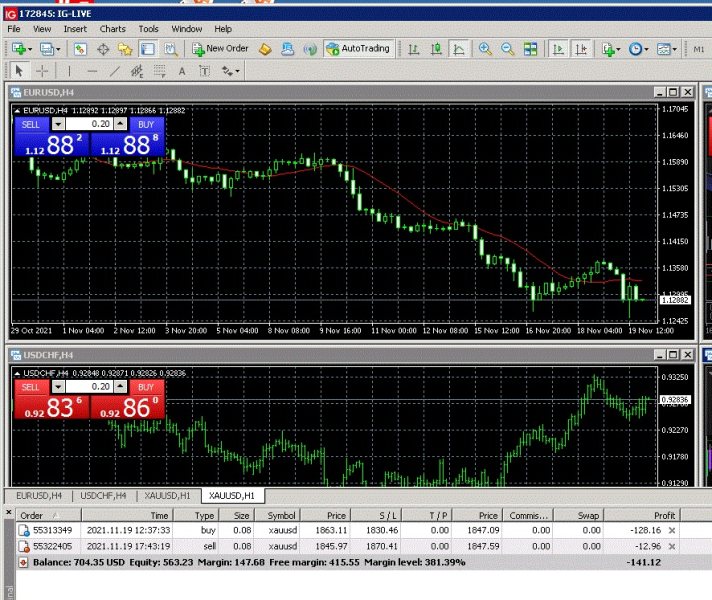Select the crosshair tool

click(42, 71)
